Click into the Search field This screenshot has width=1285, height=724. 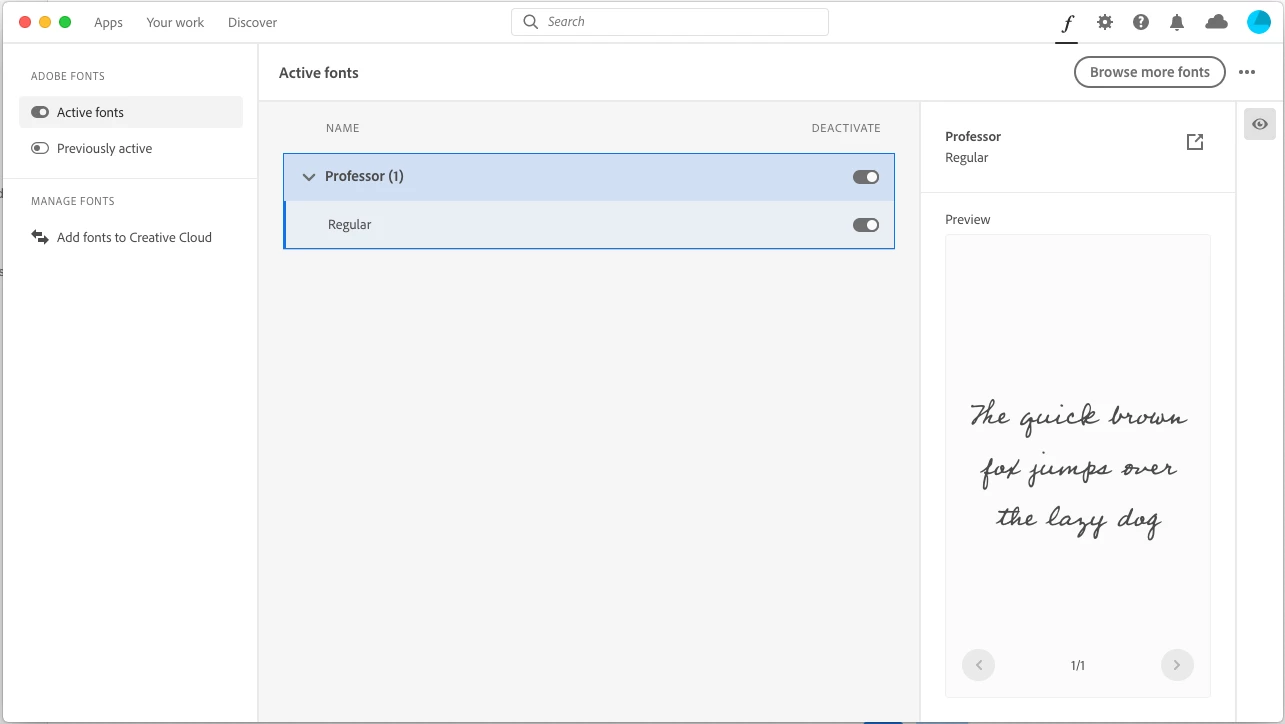(x=670, y=22)
